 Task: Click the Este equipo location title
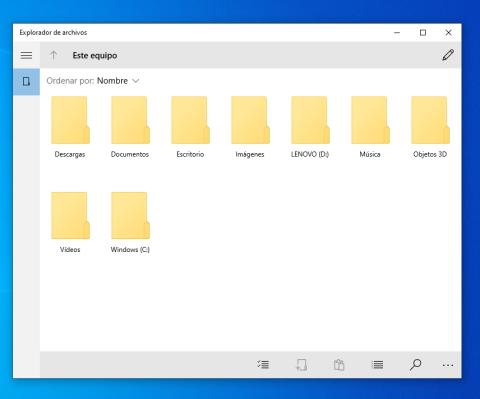click(x=95, y=56)
